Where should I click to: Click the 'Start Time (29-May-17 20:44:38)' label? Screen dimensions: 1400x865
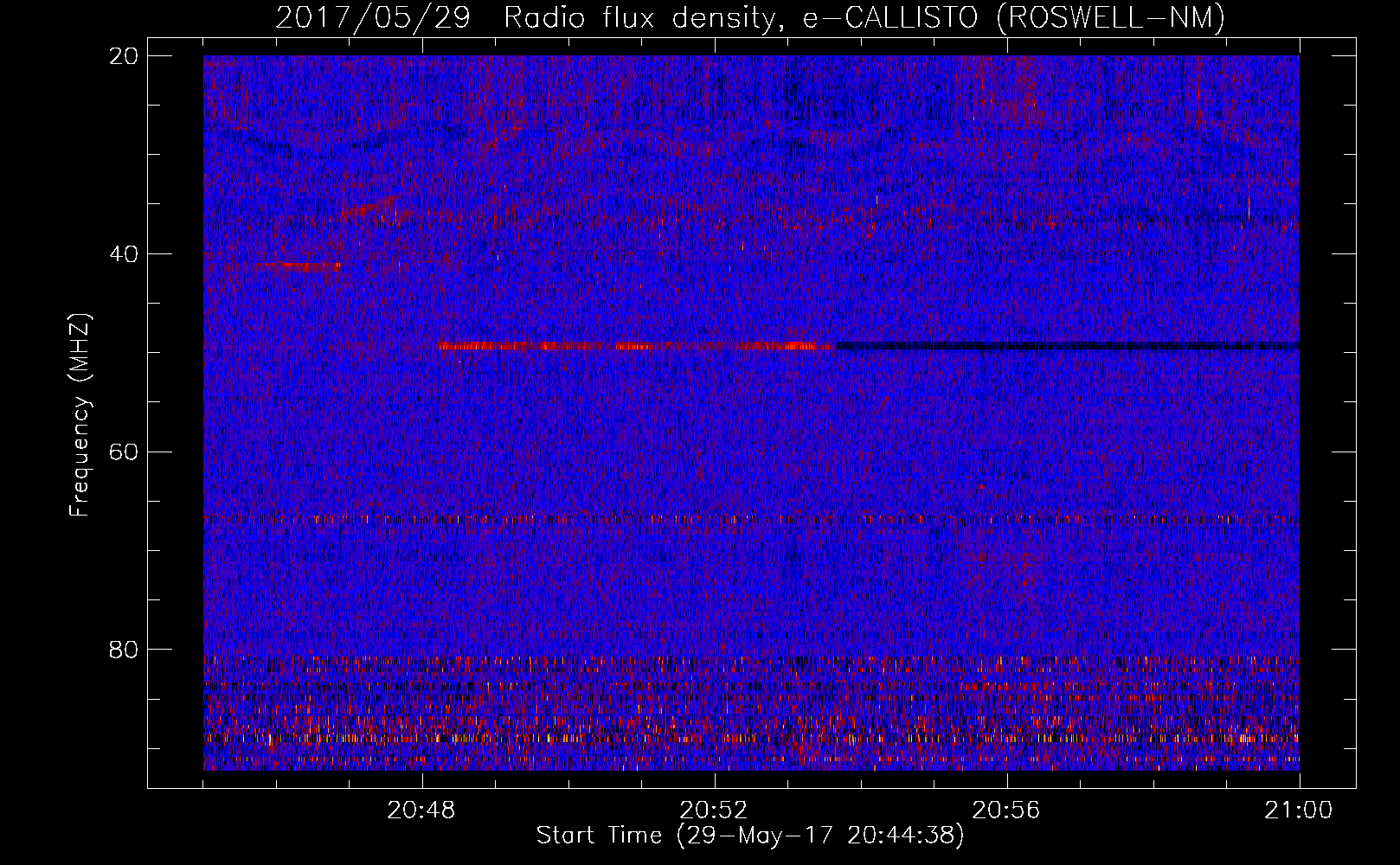750,836
